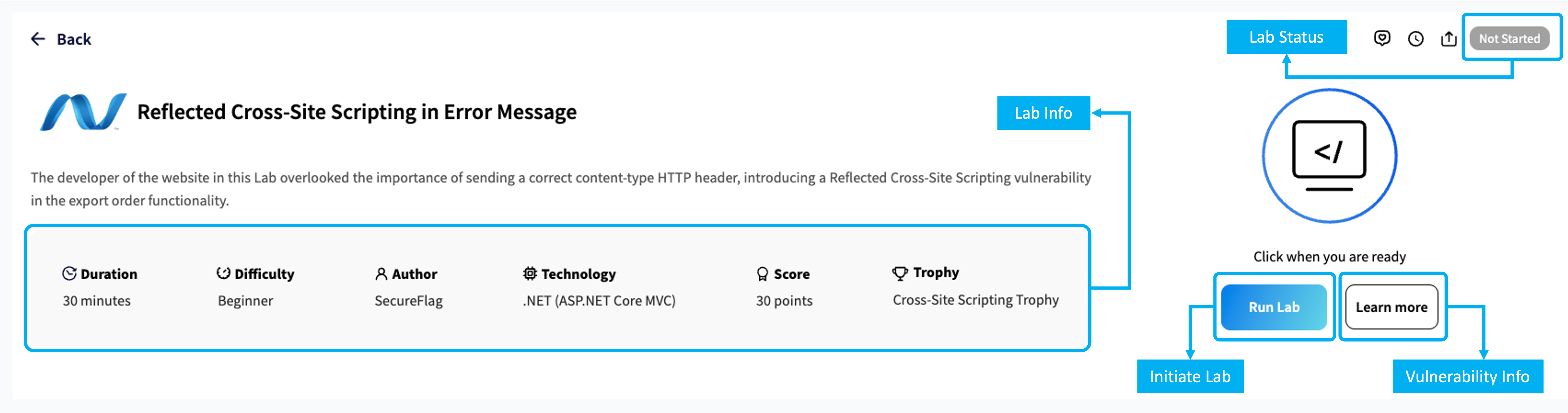The image size is (1568, 413).
Task: Click the .NET logo icon
Action: pos(83,112)
